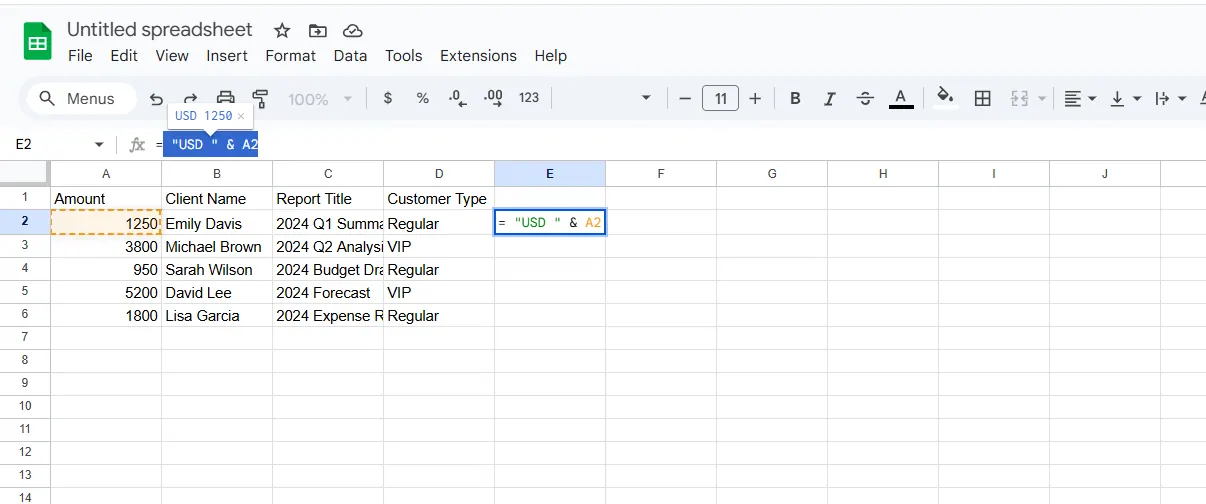1206x504 pixels.
Task: Expand the font family dropdown
Action: click(x=646, y=98)
